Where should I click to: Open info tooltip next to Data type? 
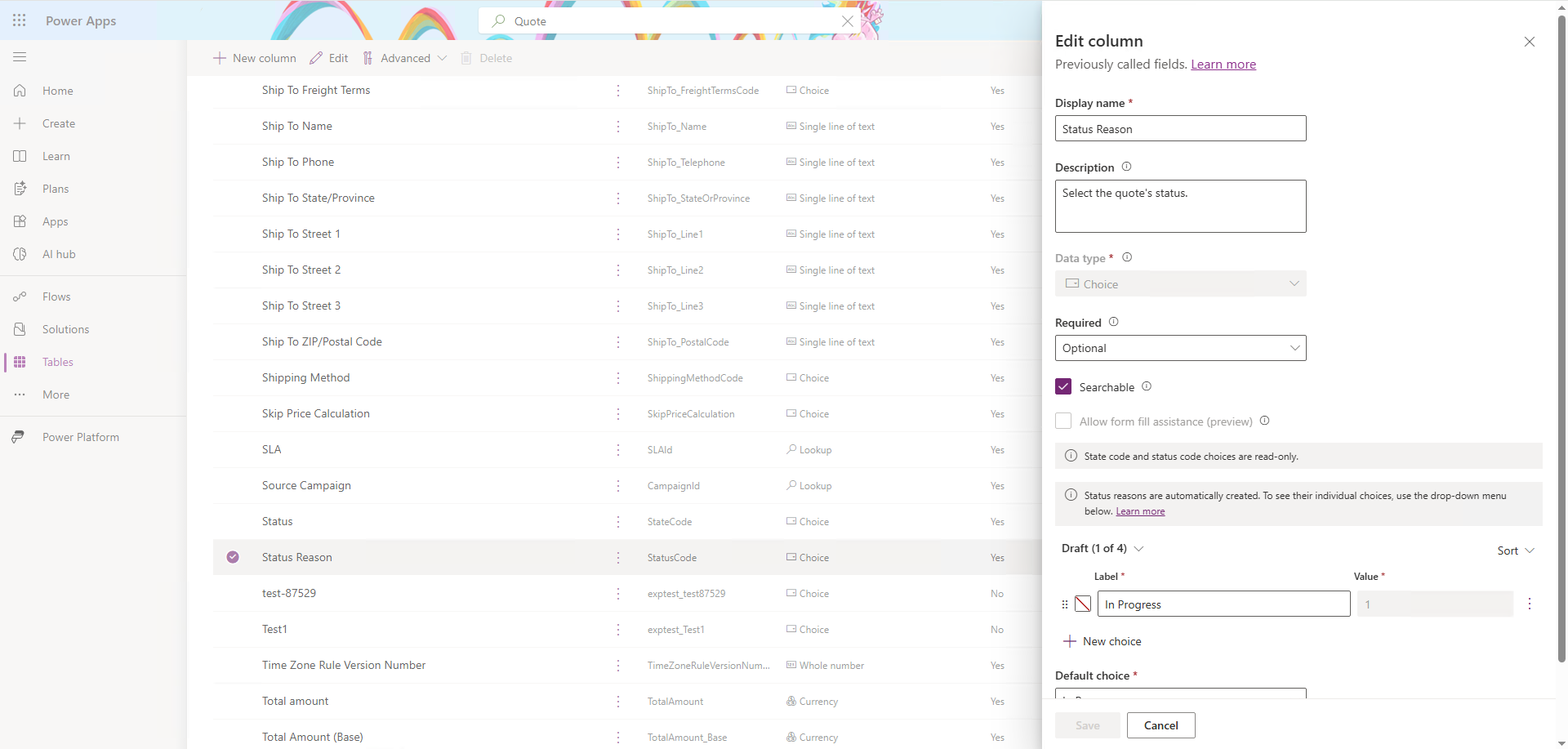1127,257
